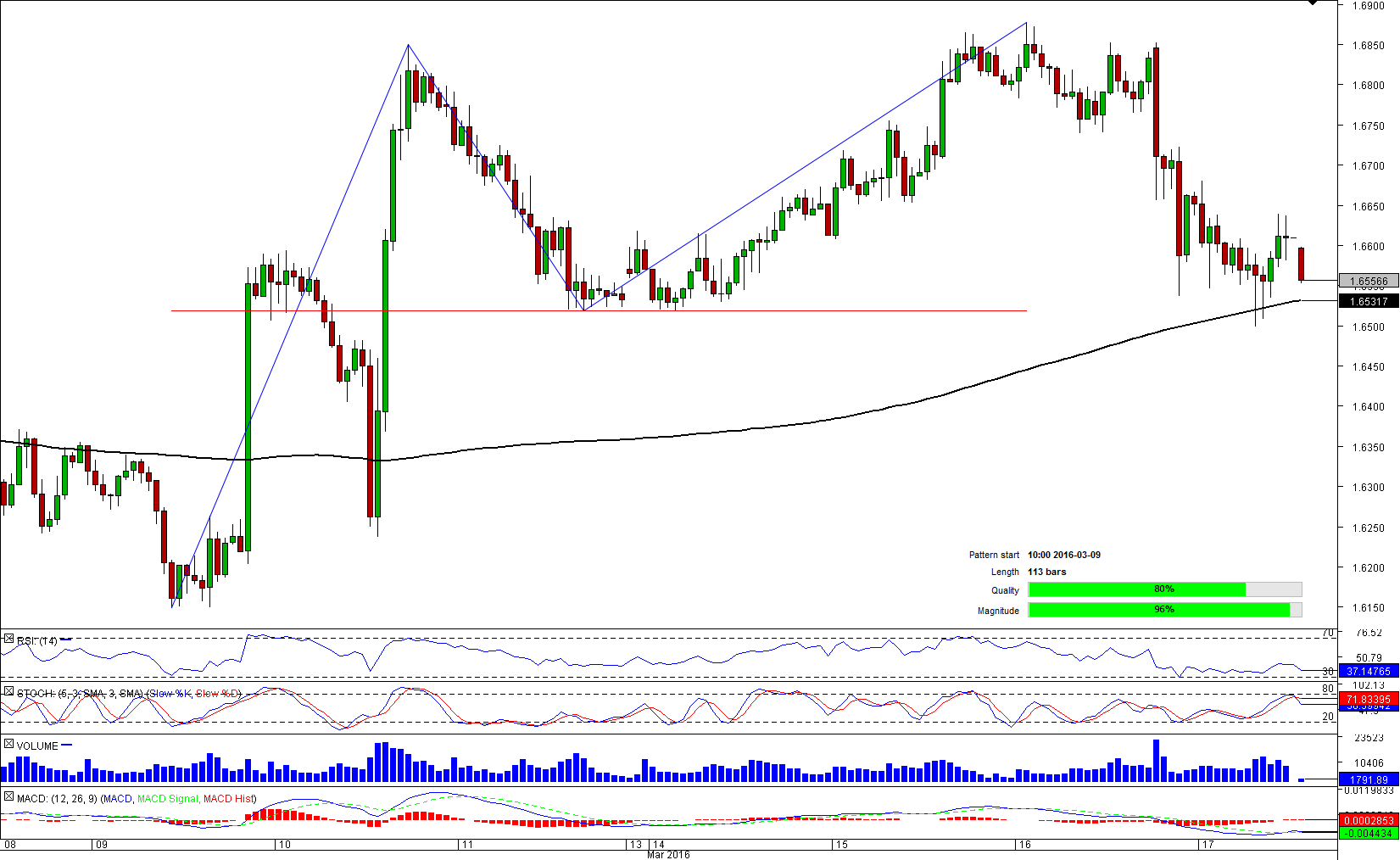This screenshot has width=1400, height=860.
Task: Click the RSI (14) indicator label
Action: coord(37,640)
